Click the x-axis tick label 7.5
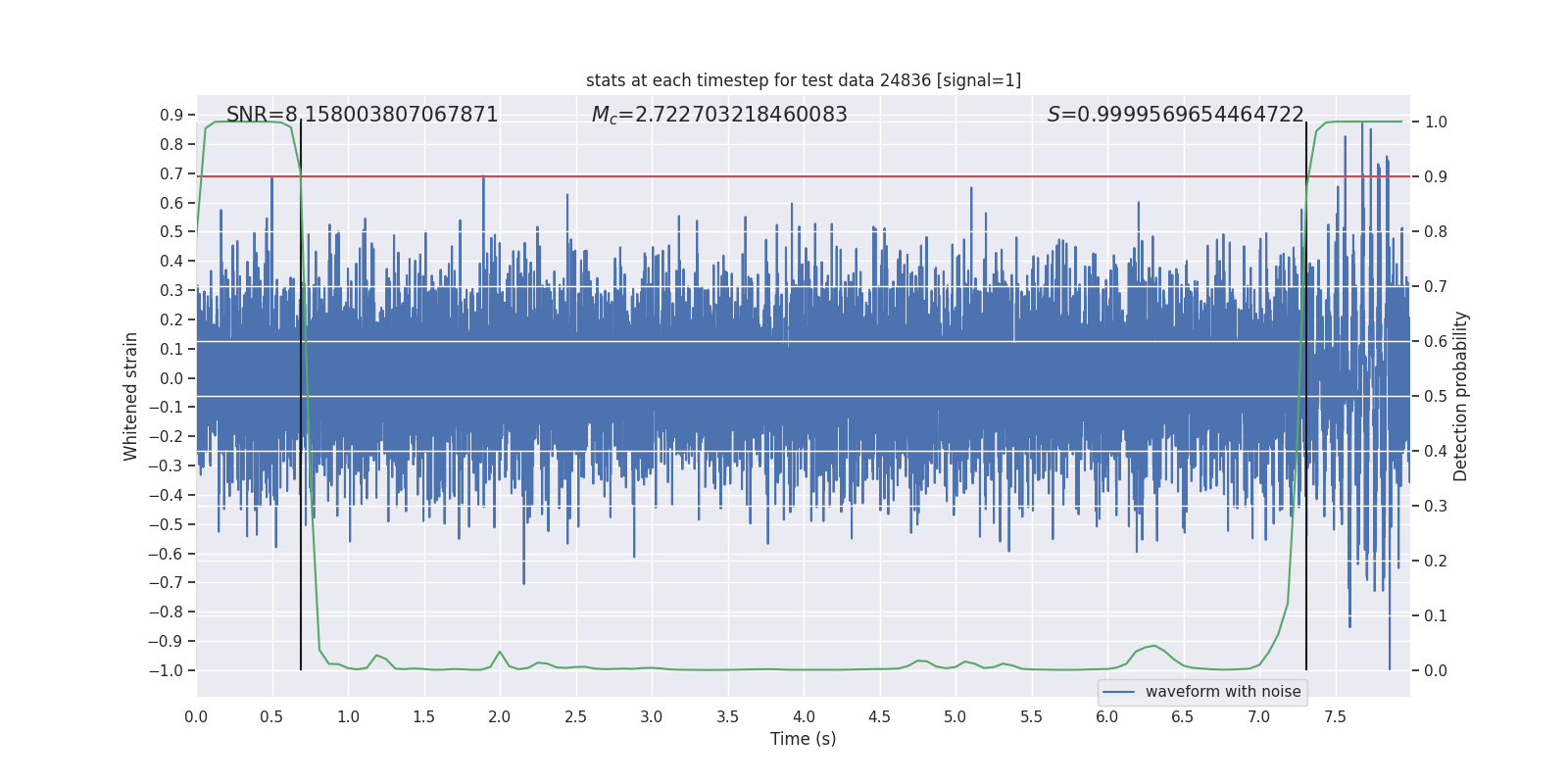Image resolution: width=1568 pixels, height=784 pixels. click(1335, 716)
